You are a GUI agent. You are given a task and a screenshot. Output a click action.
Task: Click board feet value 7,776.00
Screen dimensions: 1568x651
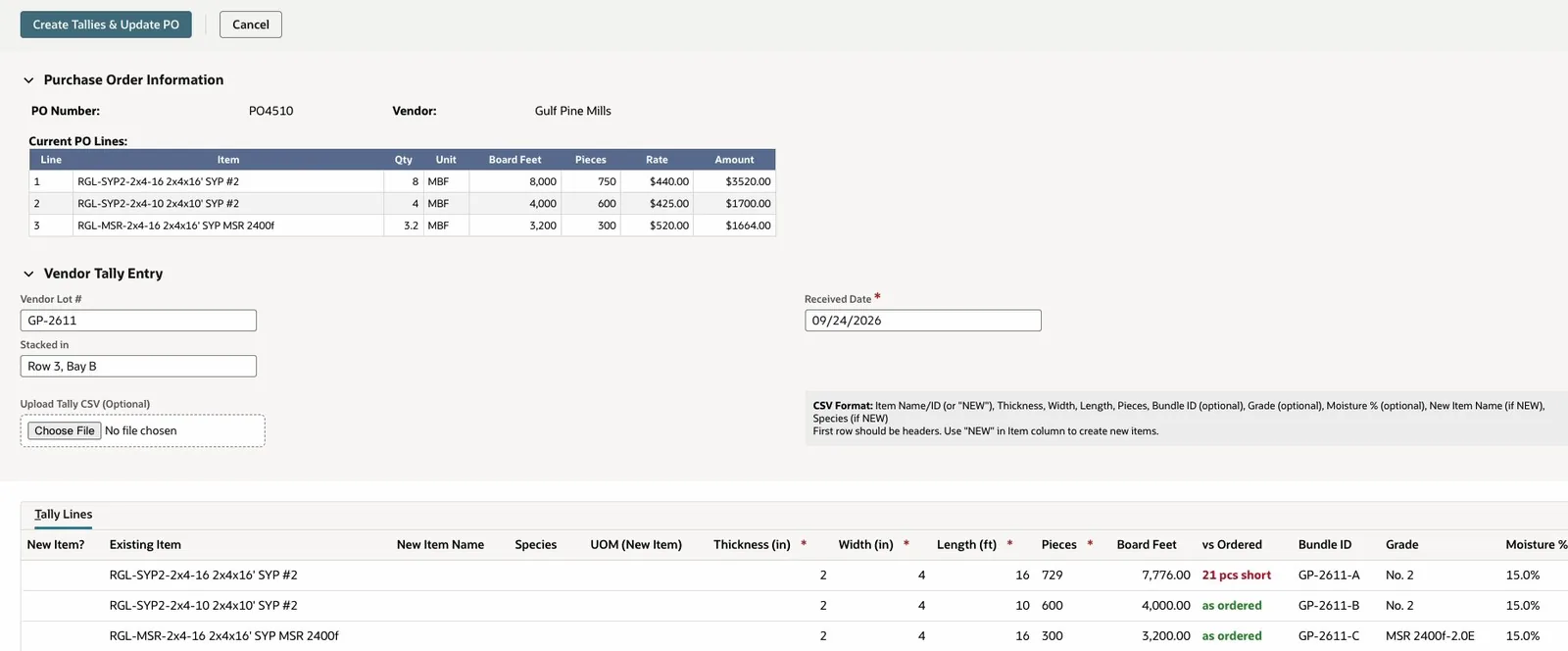coord(1166,576)
